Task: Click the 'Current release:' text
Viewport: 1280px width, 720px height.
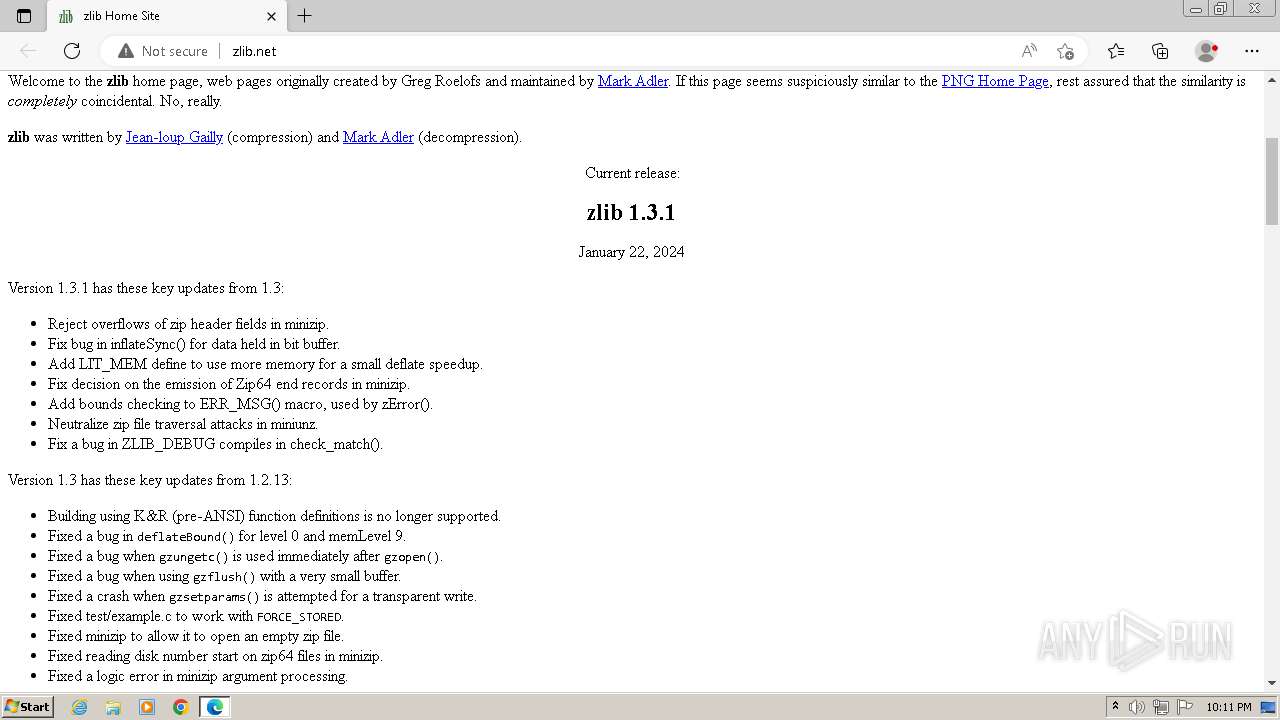Action: pyautogui.click(x=632, y=173)
